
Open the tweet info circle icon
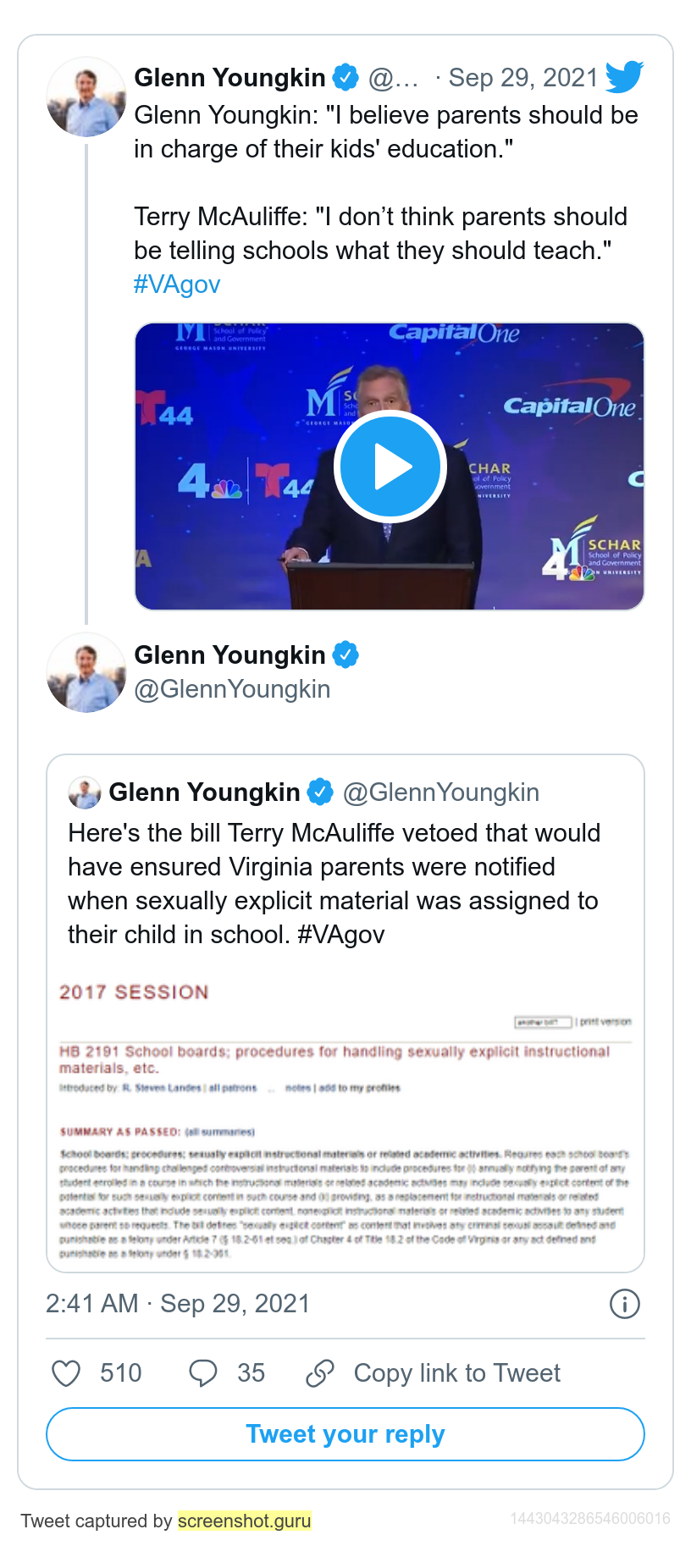(625, 1304)
